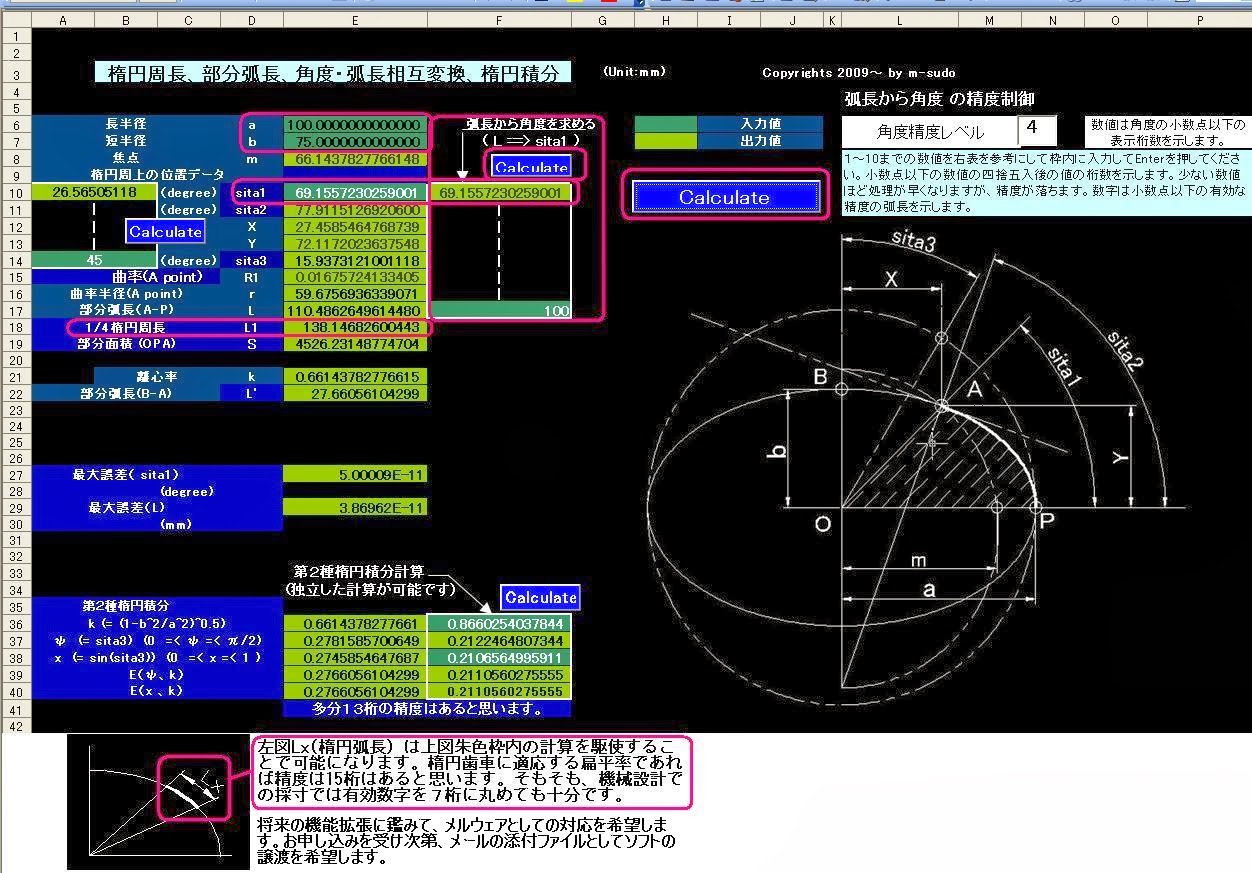Screen dimensions: 1252x873
Task: Select the note cell 多分13桁の精度はあると思います。
Action: point(427,709)
